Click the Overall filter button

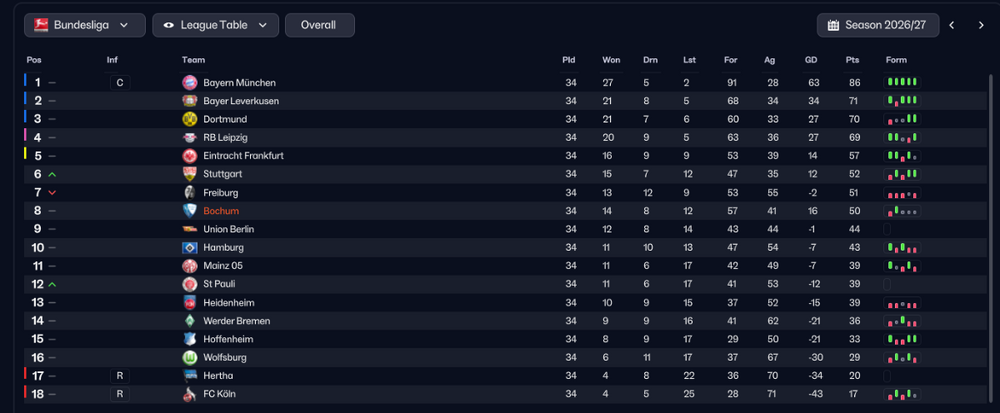[320, 25]
